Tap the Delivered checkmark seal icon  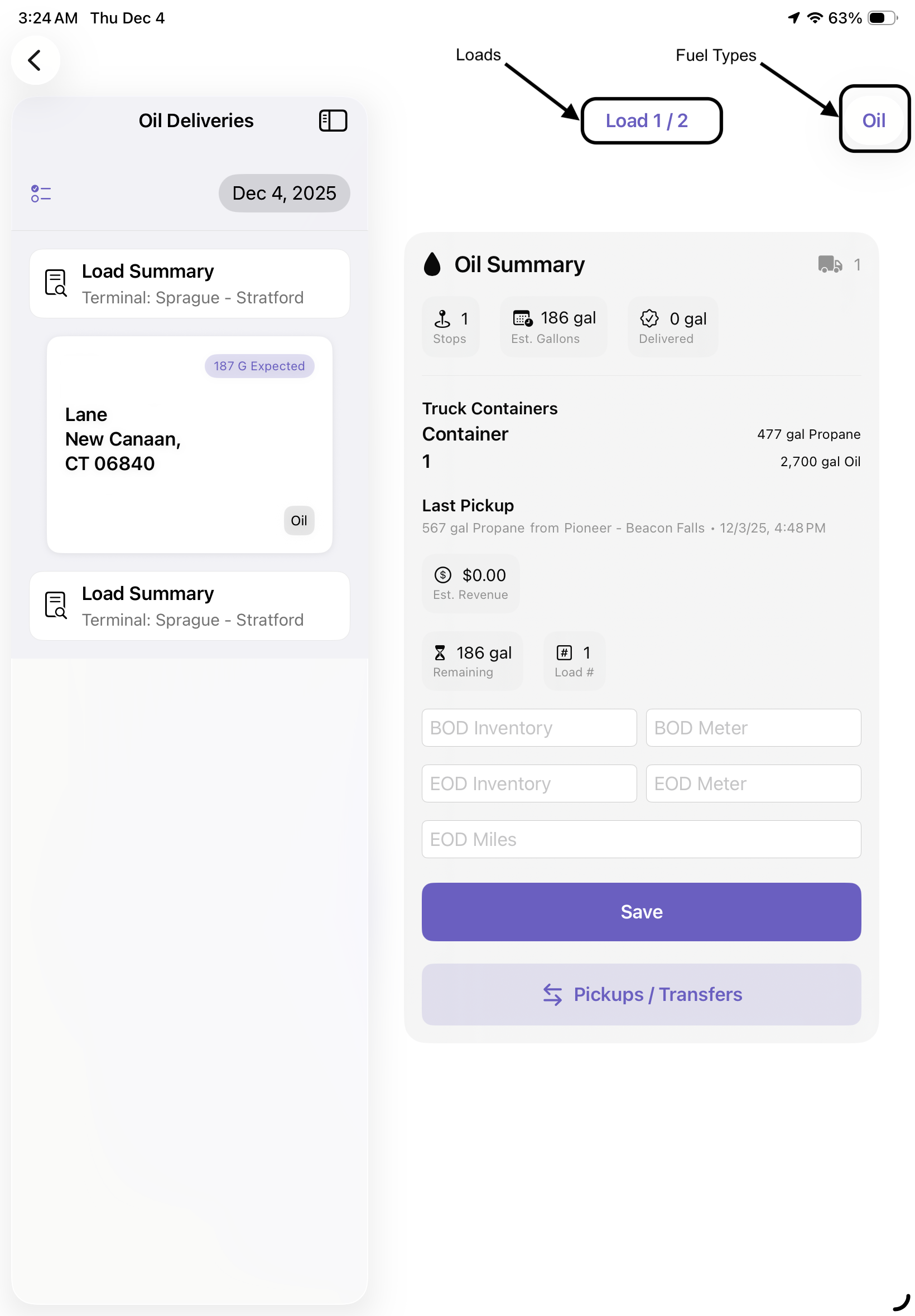pos(649,318)
